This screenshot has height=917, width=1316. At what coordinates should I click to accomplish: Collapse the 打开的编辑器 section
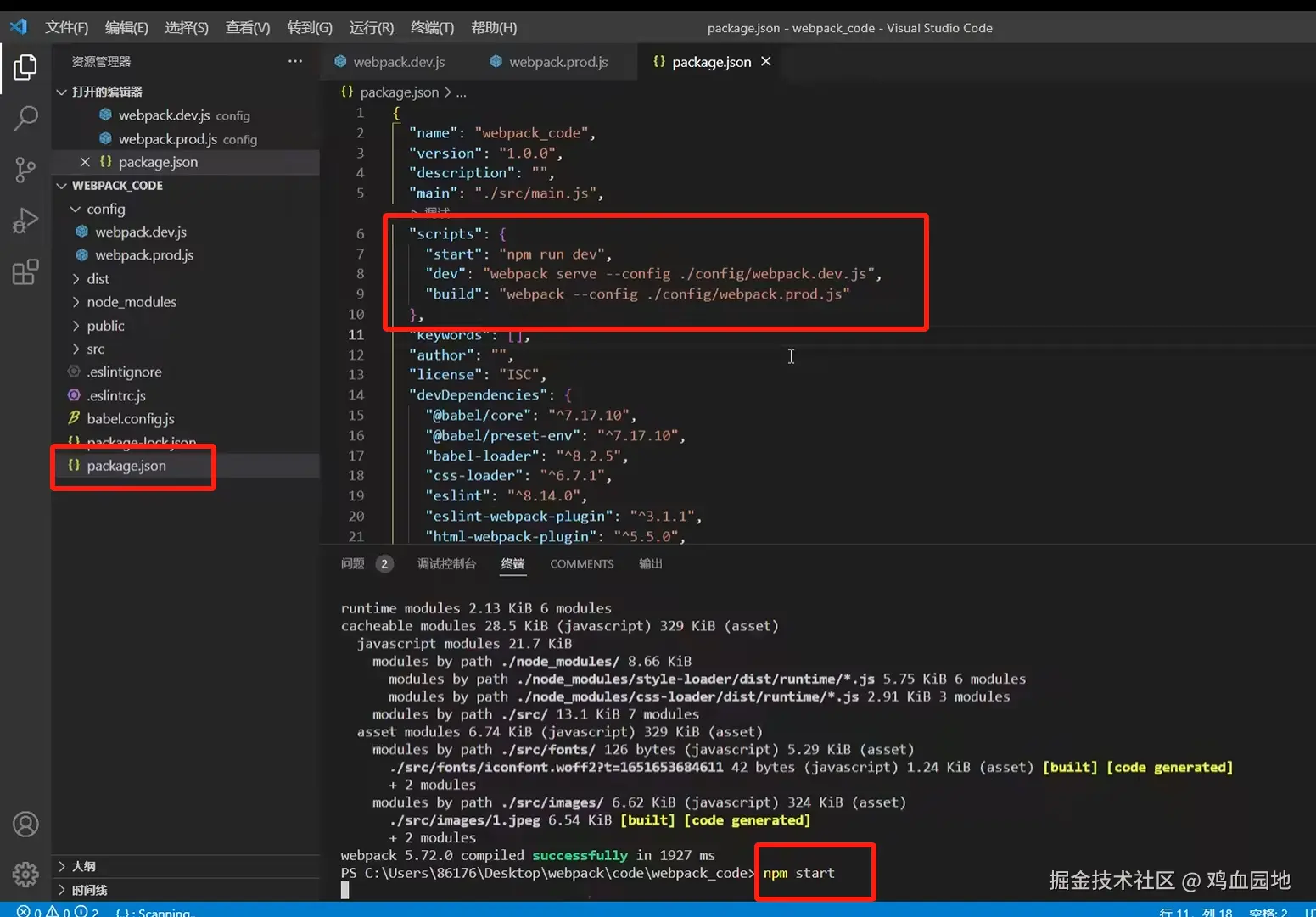pyautogui.click(x=186, y=92)
